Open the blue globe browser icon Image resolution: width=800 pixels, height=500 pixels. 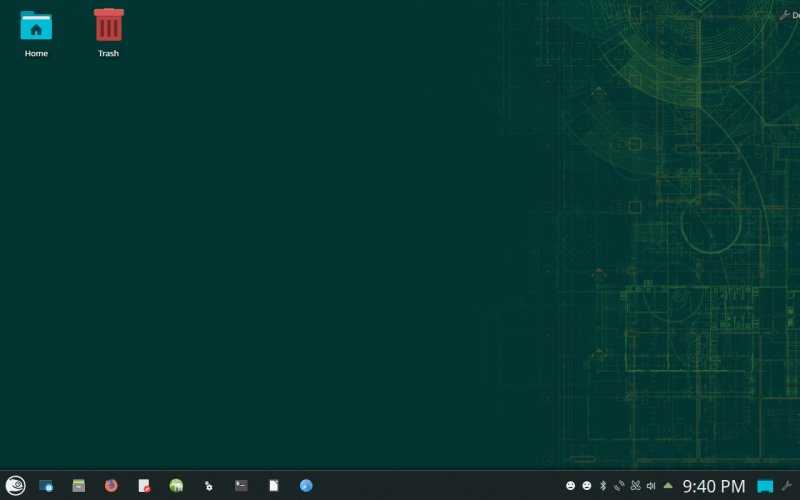[x=306, y=486]
